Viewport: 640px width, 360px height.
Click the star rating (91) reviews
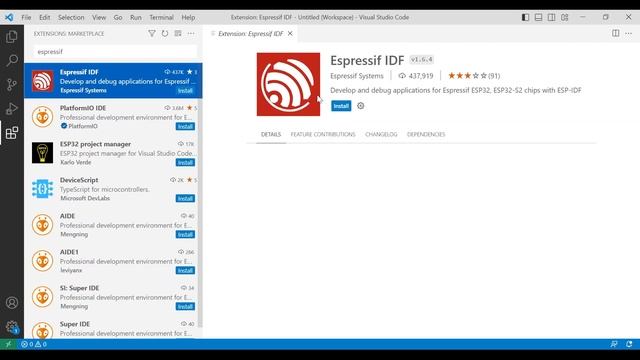474,76
